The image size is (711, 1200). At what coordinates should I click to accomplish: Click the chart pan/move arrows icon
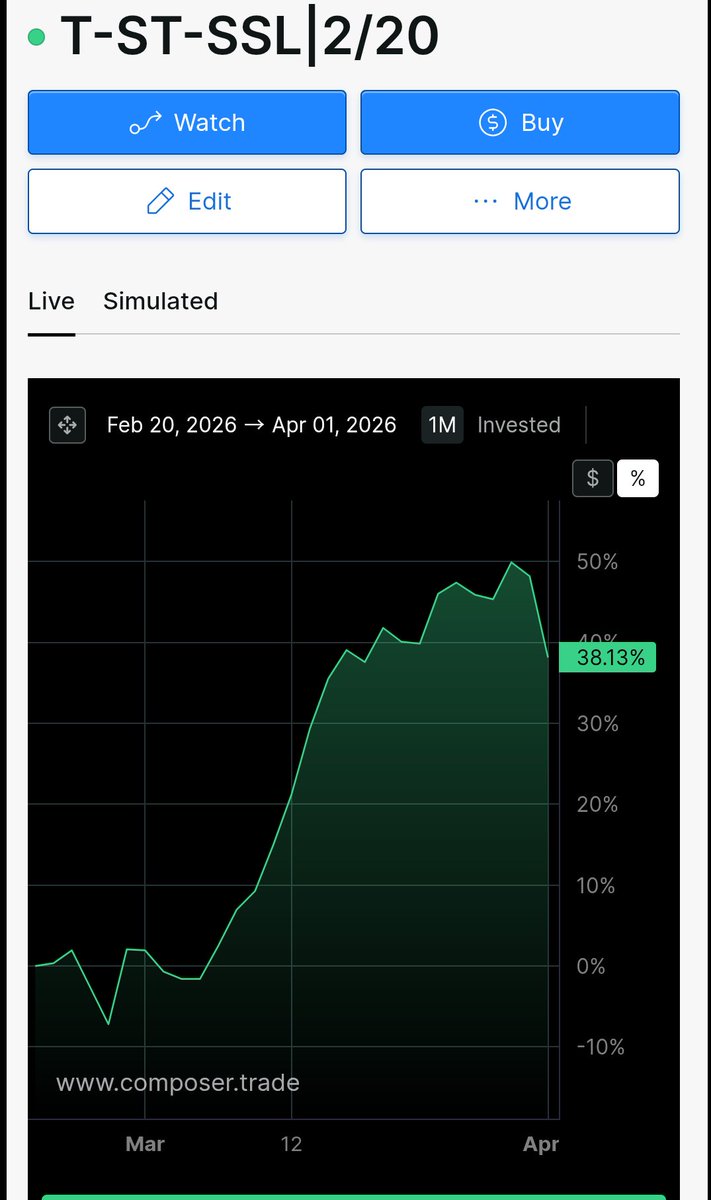click(x=67, y=425)
